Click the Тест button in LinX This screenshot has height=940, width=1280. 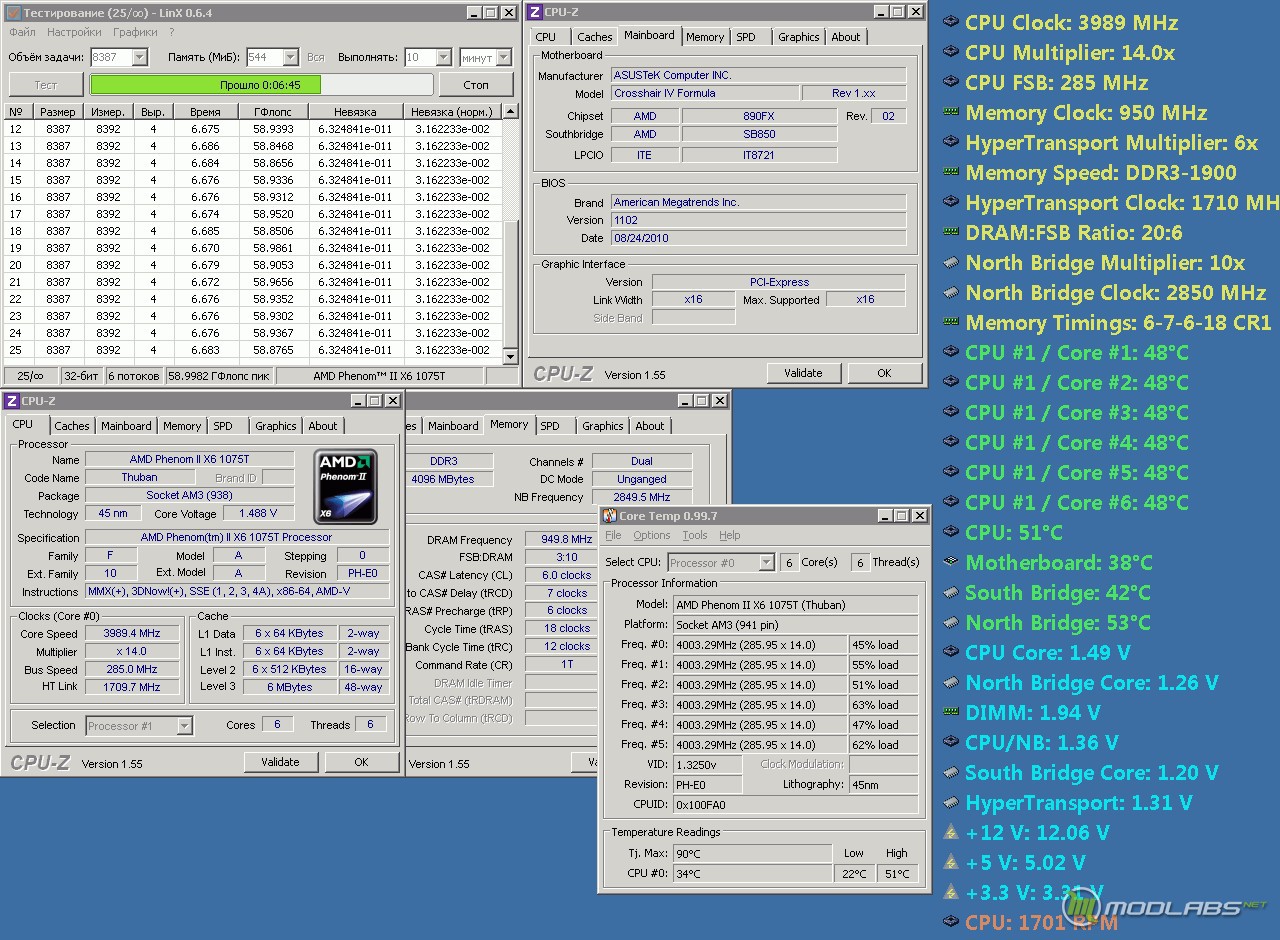point(46,85)
